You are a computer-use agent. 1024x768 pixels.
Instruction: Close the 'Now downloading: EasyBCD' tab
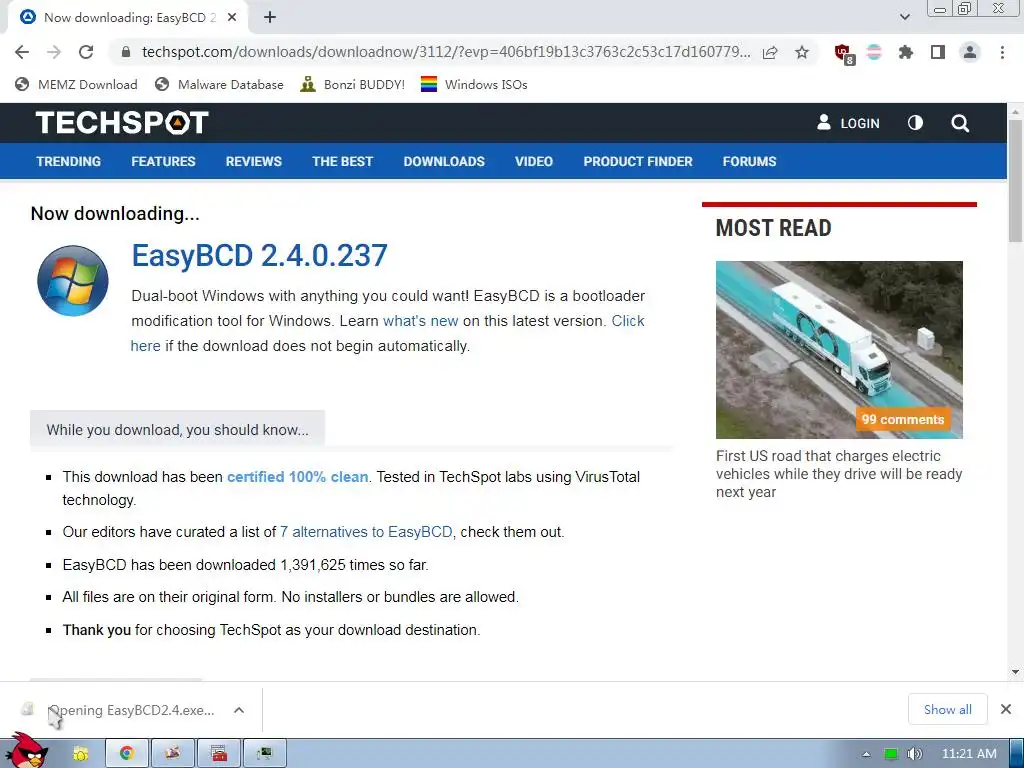pyautogui.click(x=232, y=18)
